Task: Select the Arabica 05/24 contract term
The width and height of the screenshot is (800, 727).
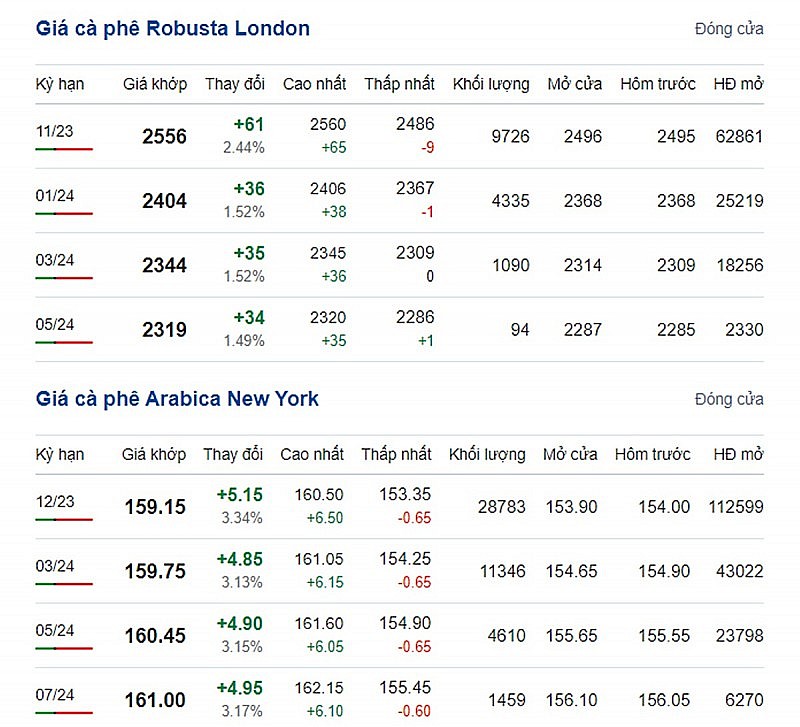Action: (55, 631)
